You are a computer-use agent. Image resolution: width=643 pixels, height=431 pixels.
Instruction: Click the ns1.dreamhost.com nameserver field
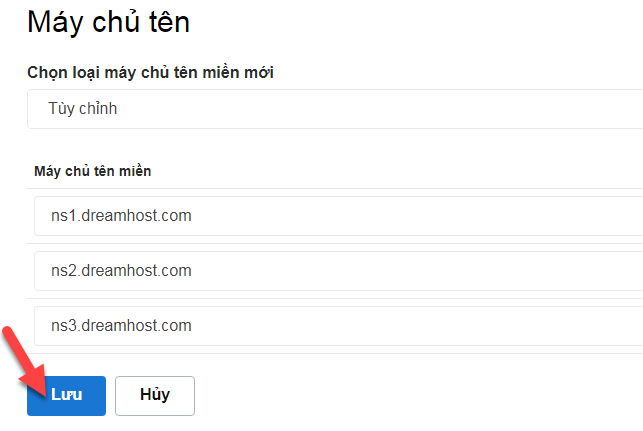click(337, 216)
